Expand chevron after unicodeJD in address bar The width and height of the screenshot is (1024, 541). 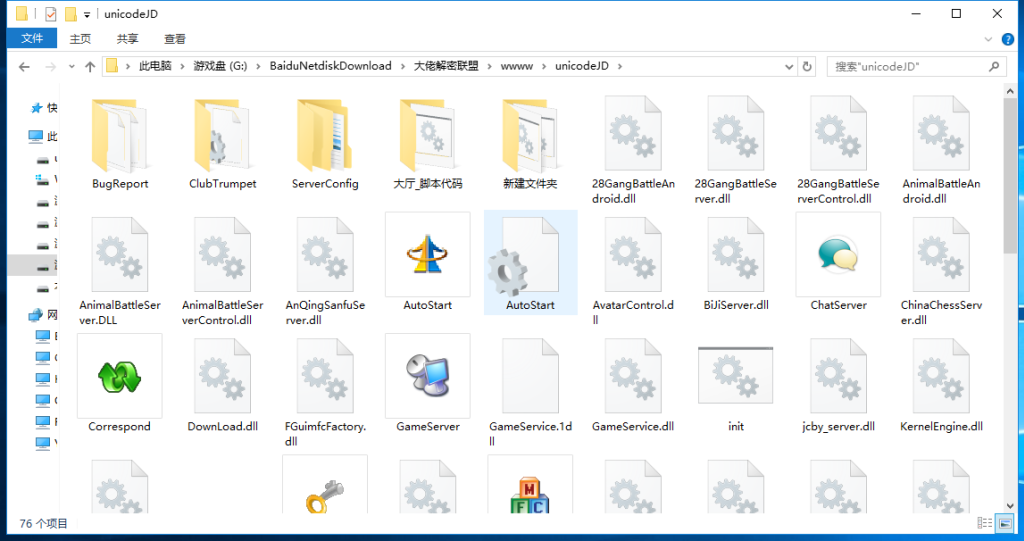(x=620, y=67)
